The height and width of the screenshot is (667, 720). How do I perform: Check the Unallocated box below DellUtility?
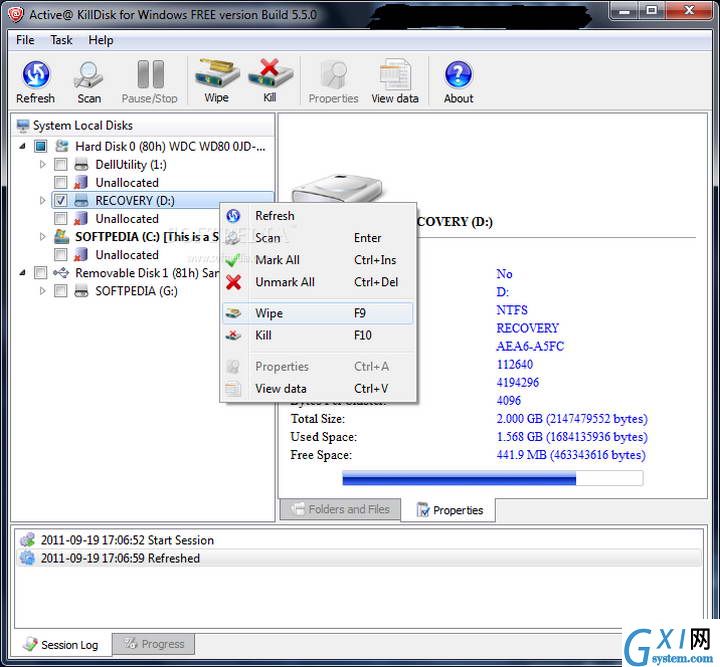point(61,183)
